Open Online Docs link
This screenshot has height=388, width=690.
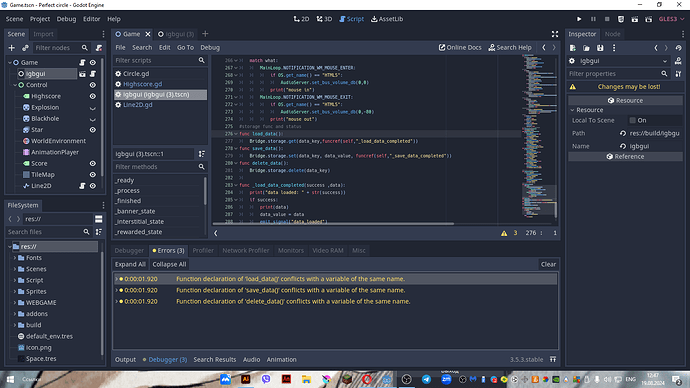click(460, 48)
